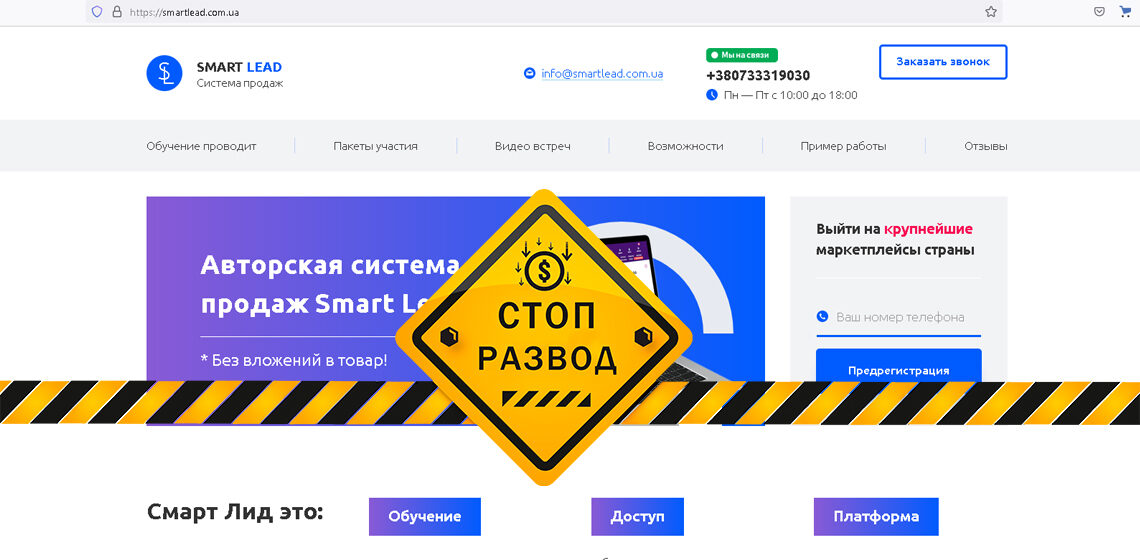1140x560 pixels.
Task: Click the address bar URL smartlead.com.ua
Action: (185, 12)
